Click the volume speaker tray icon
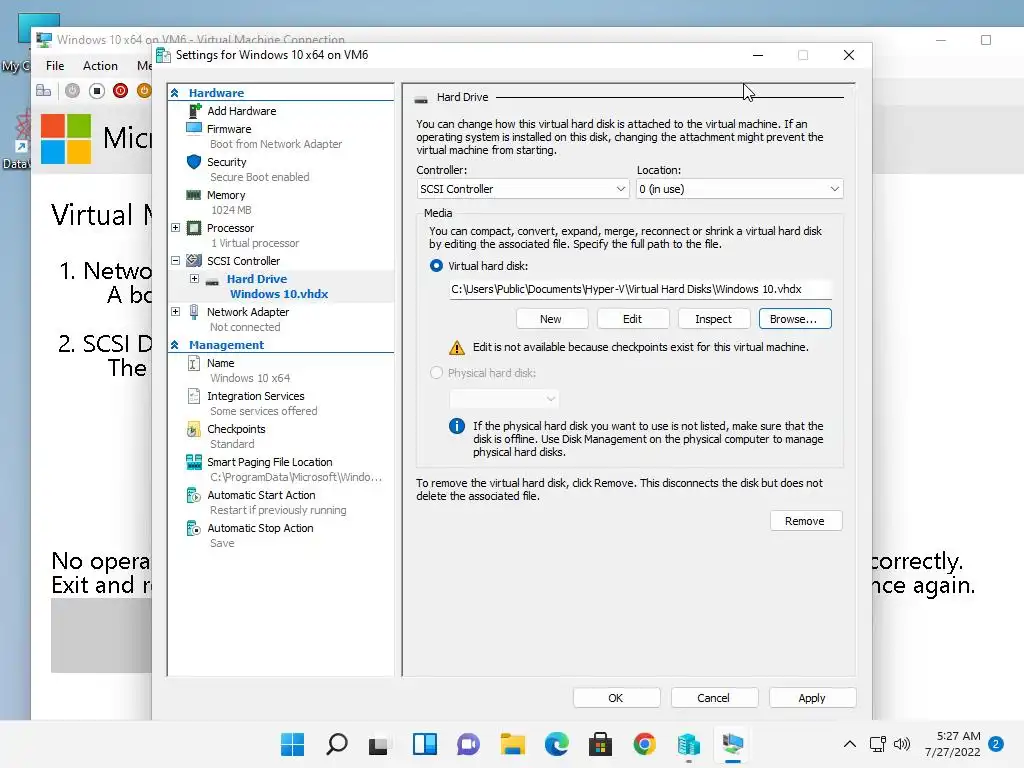The height and width of the screenshot is (768, 1024). point(902,744)
